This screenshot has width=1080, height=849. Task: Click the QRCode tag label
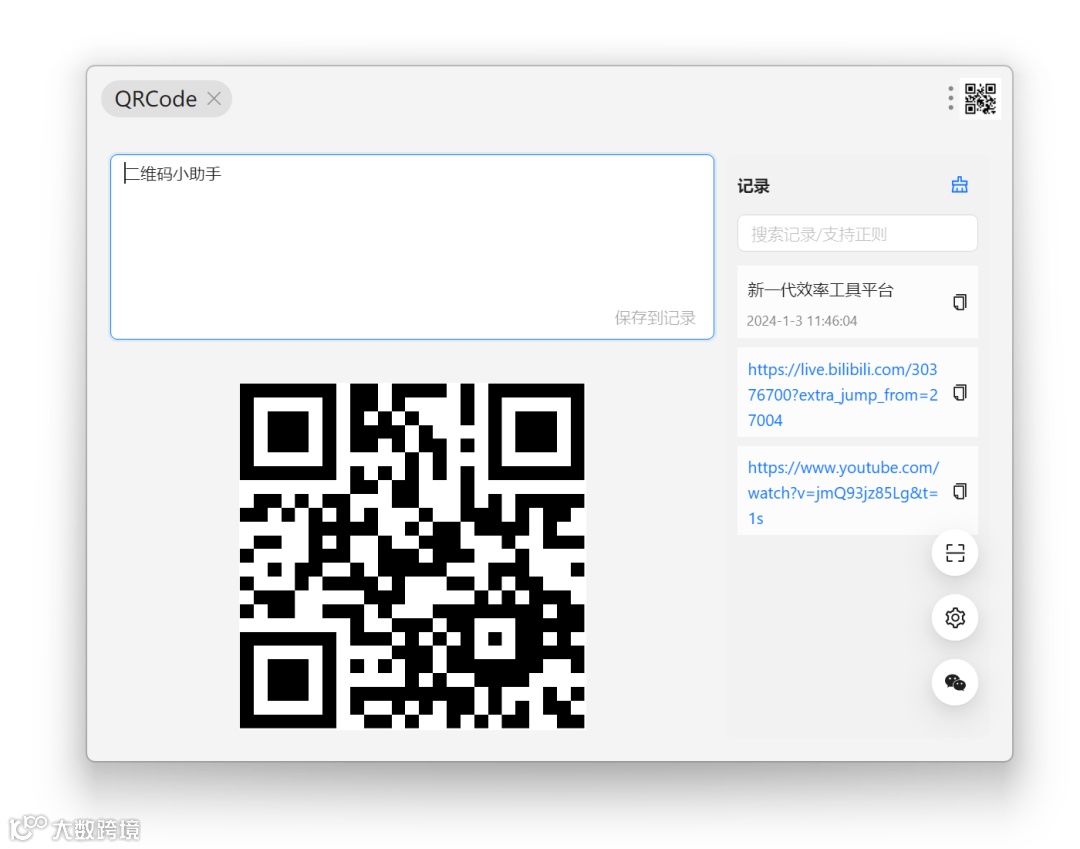tap(156, 99)
